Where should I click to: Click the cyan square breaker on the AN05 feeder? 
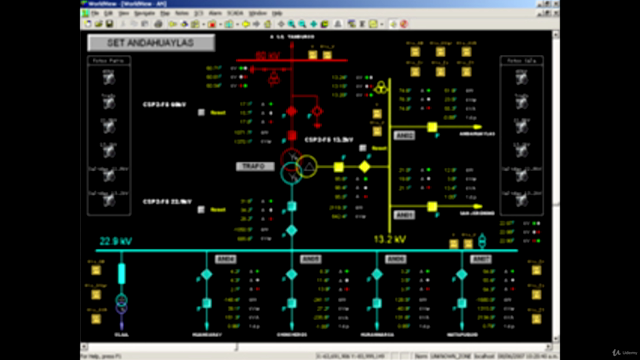pos(291,303)
